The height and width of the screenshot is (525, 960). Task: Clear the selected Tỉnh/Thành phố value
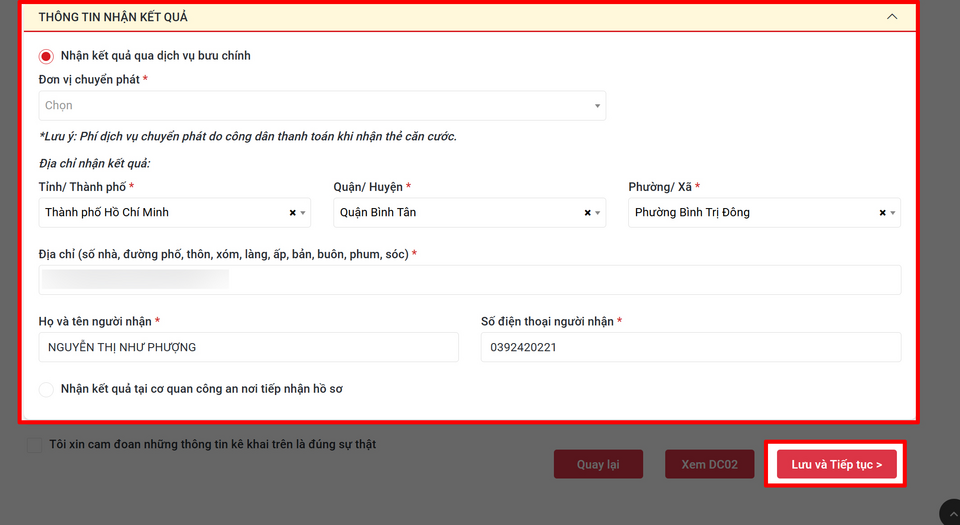pyautogui.click(x=292, y=213)
